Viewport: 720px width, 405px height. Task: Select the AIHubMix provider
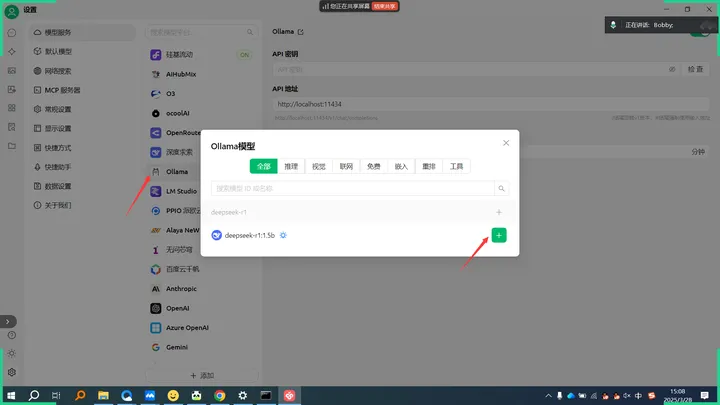point(202,74)
